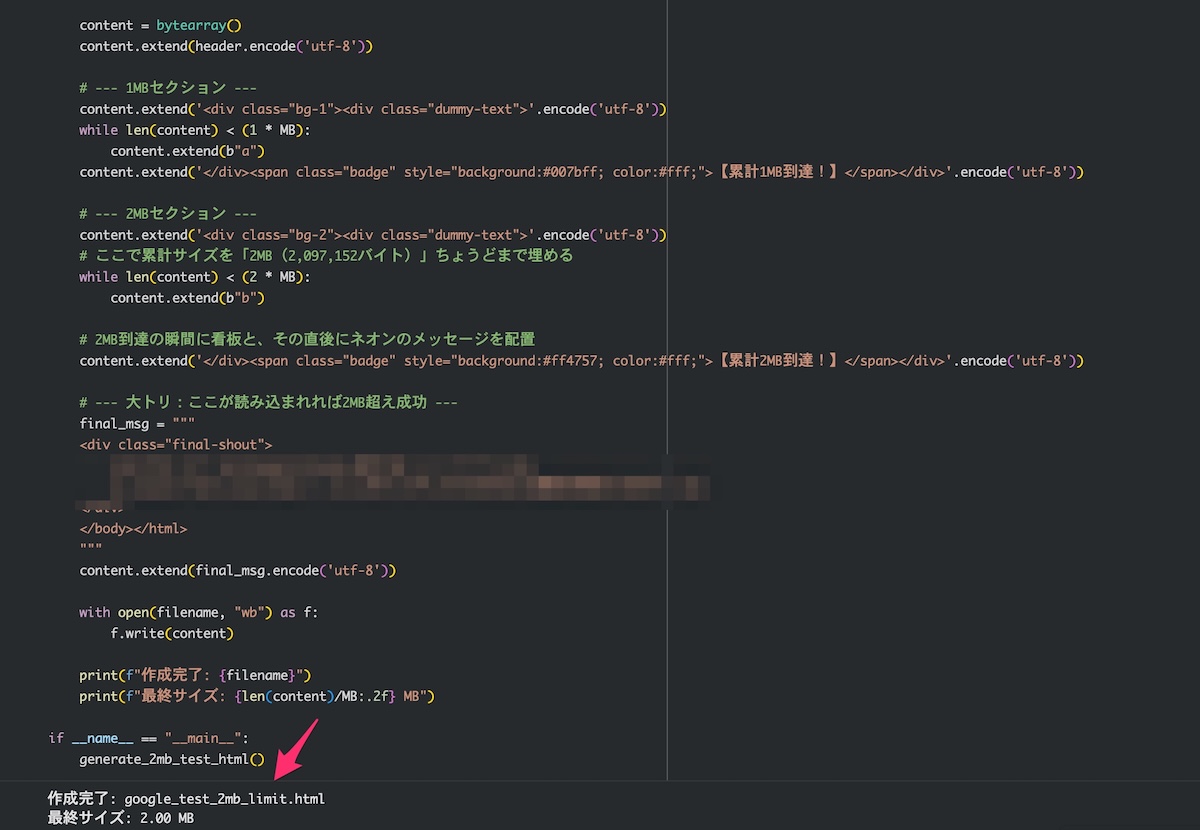
Task: Click the '# --- 1MBセクション ---' comment
Action: pyautogui.click(x=168, y=88)
